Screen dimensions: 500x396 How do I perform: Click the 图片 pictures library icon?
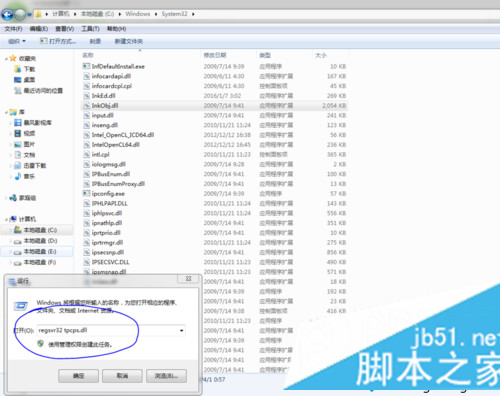point(18,144)
